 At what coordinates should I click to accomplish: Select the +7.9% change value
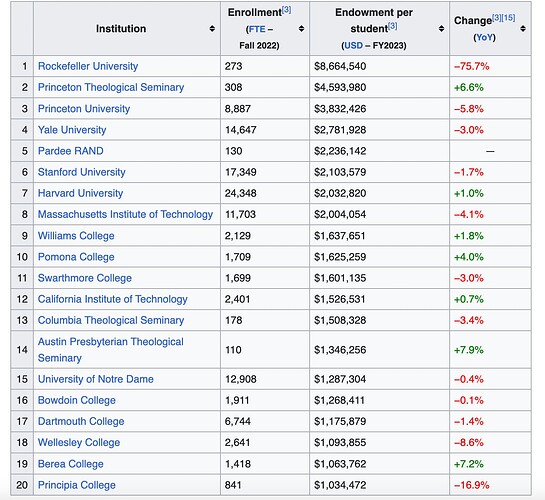[469, 350]
